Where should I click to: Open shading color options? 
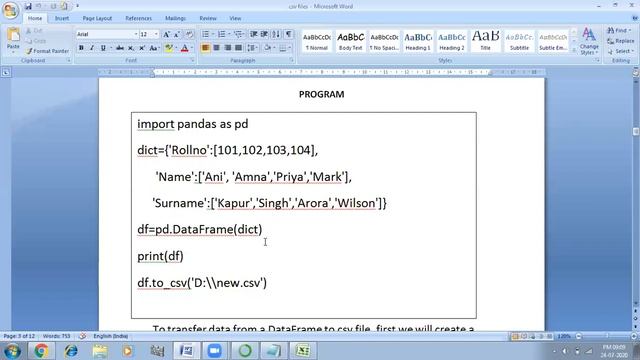click(269, 48)
